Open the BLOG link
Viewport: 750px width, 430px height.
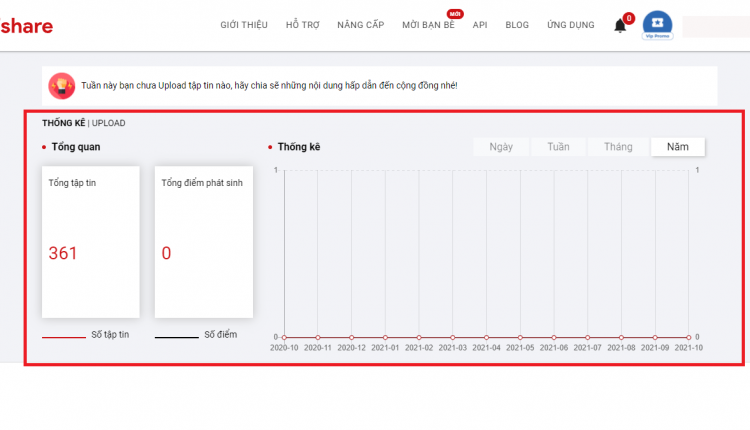(x=517, y=25)
